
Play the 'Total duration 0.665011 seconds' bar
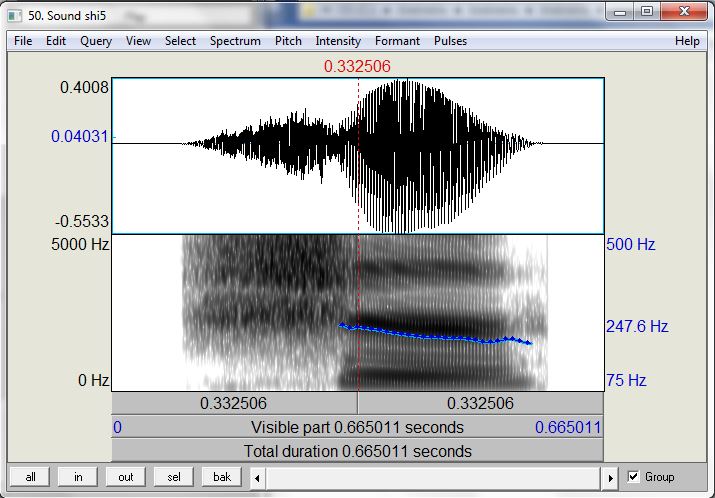(x=358, y=451)
